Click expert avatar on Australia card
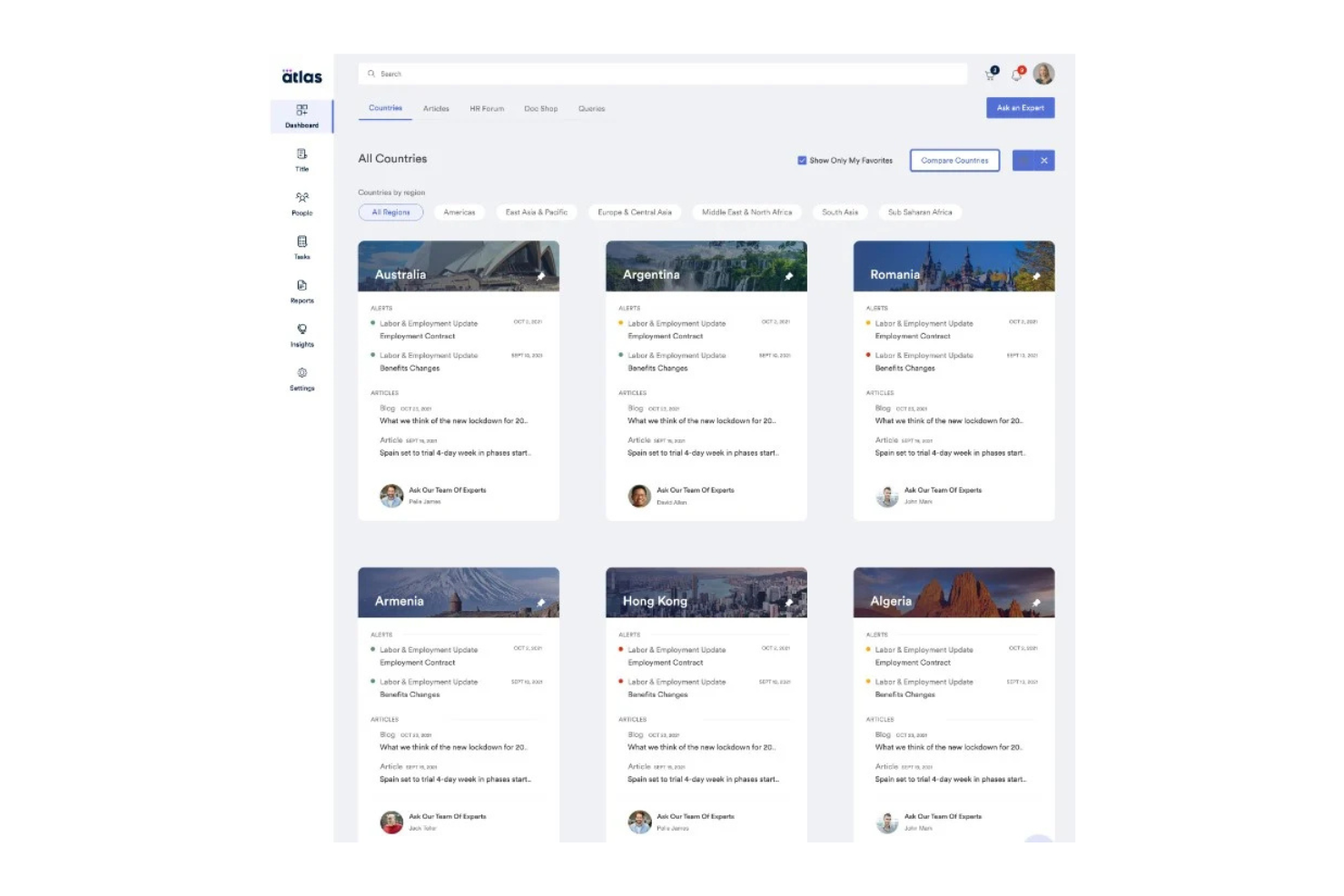1344x896 pixels. (x=391, y=496)
